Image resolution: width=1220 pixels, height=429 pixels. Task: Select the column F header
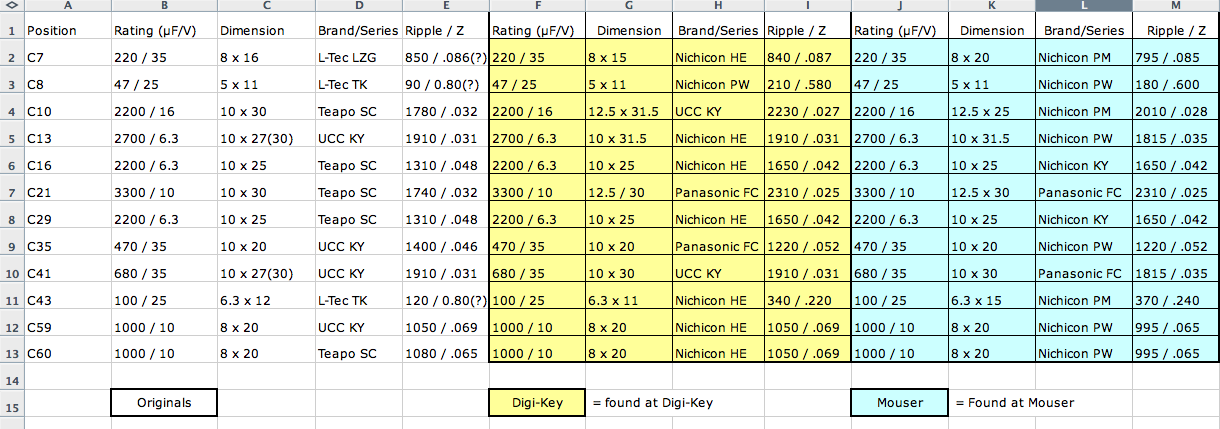click(x=537, y=6)
